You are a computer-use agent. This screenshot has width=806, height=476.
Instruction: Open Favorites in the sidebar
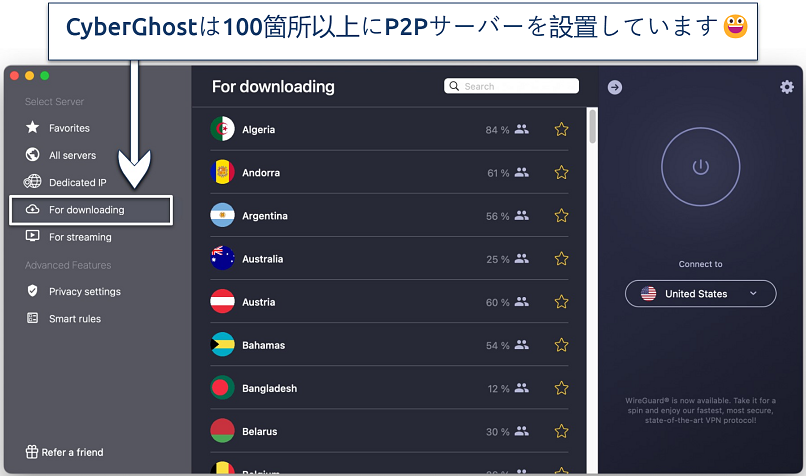pos(69,128)
